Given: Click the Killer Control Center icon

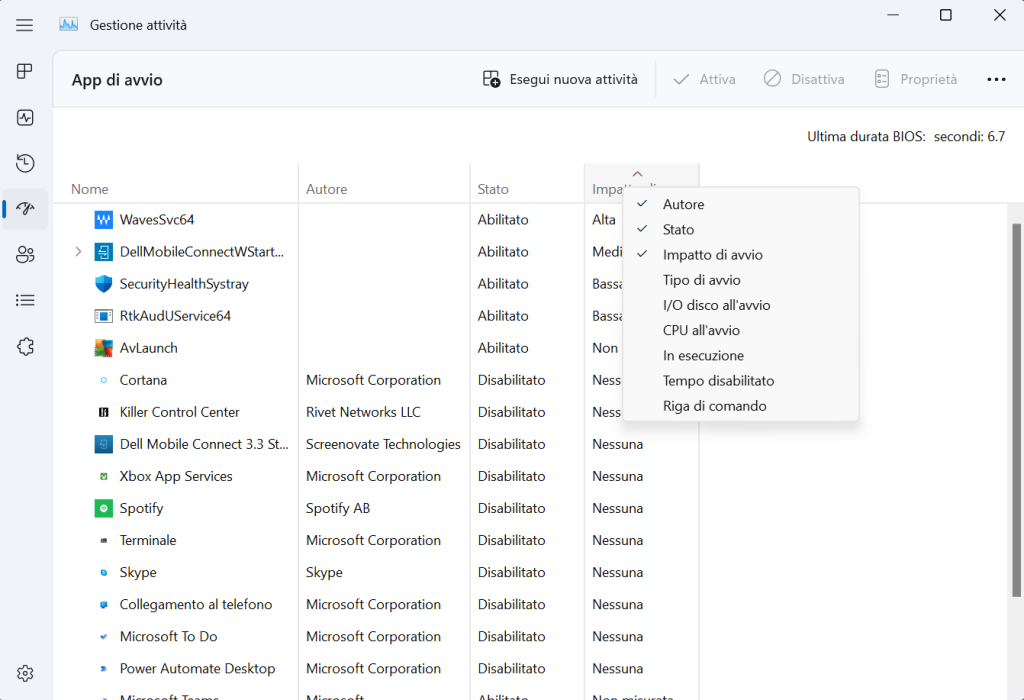Looking at the screenshot, I should click(x=103, y=412).
